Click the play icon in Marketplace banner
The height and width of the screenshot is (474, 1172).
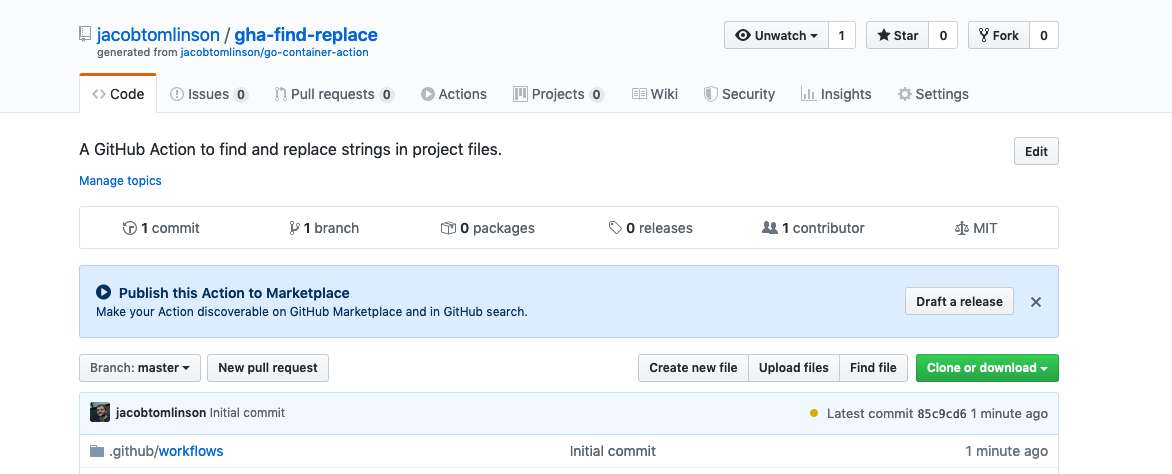click(104, 293)
